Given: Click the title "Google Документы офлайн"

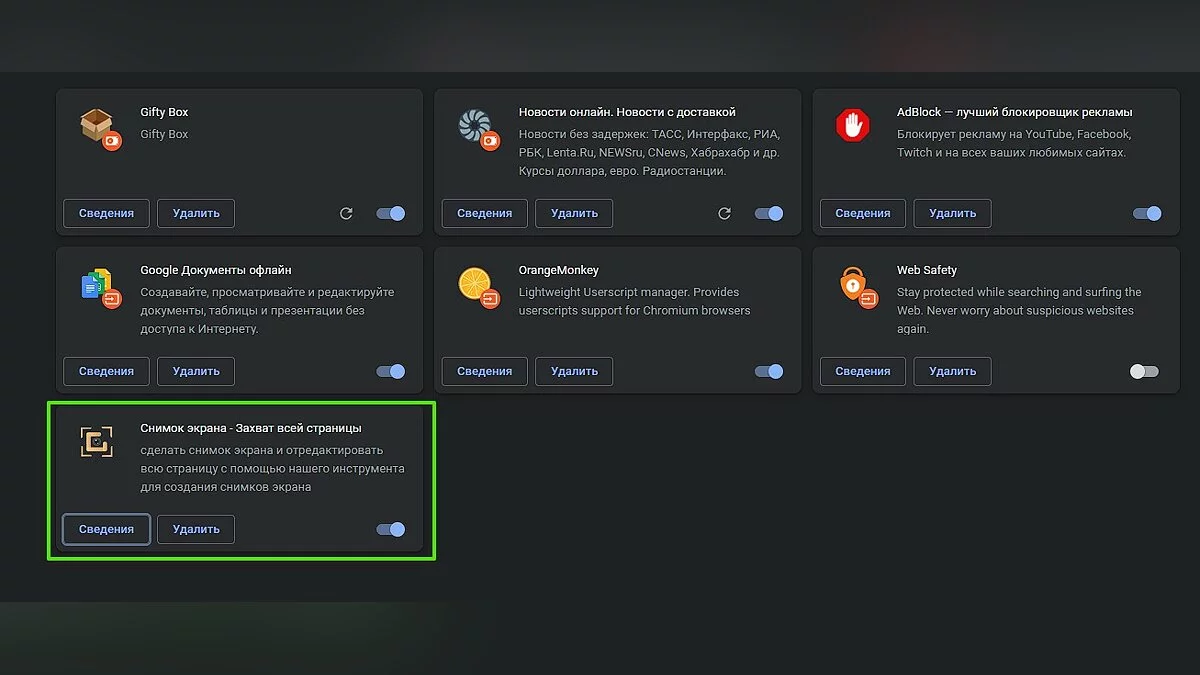Looking at the screenshot, I should pos(216,270).
